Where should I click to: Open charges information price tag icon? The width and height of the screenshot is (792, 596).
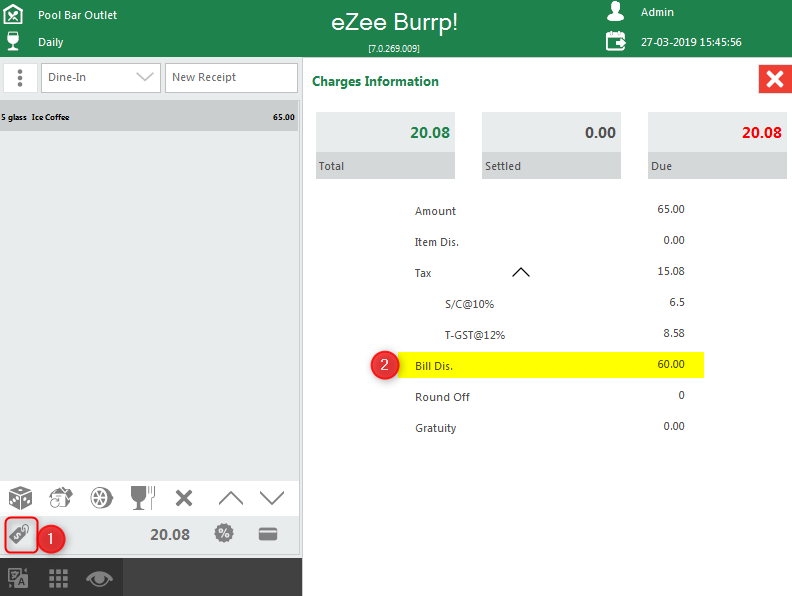coord(21,534)
